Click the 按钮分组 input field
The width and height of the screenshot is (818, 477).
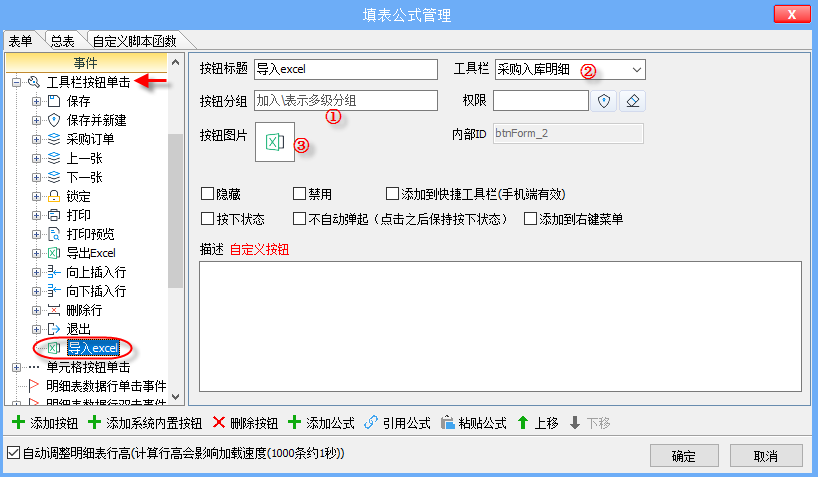point(346,101)
